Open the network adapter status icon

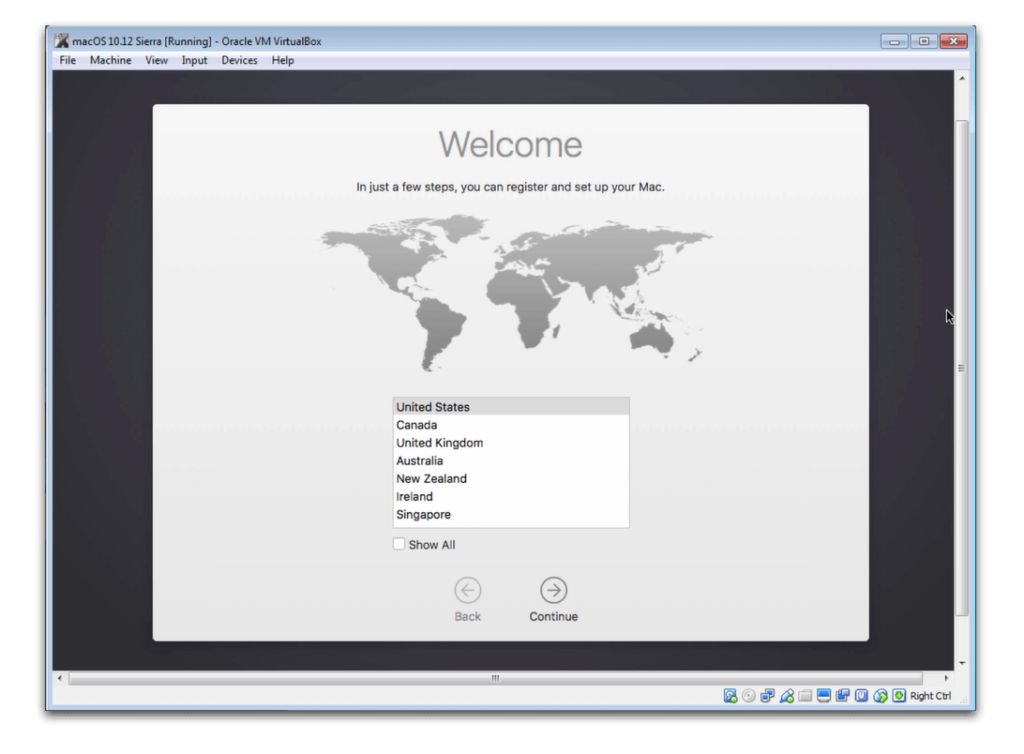tap(768, 696)
